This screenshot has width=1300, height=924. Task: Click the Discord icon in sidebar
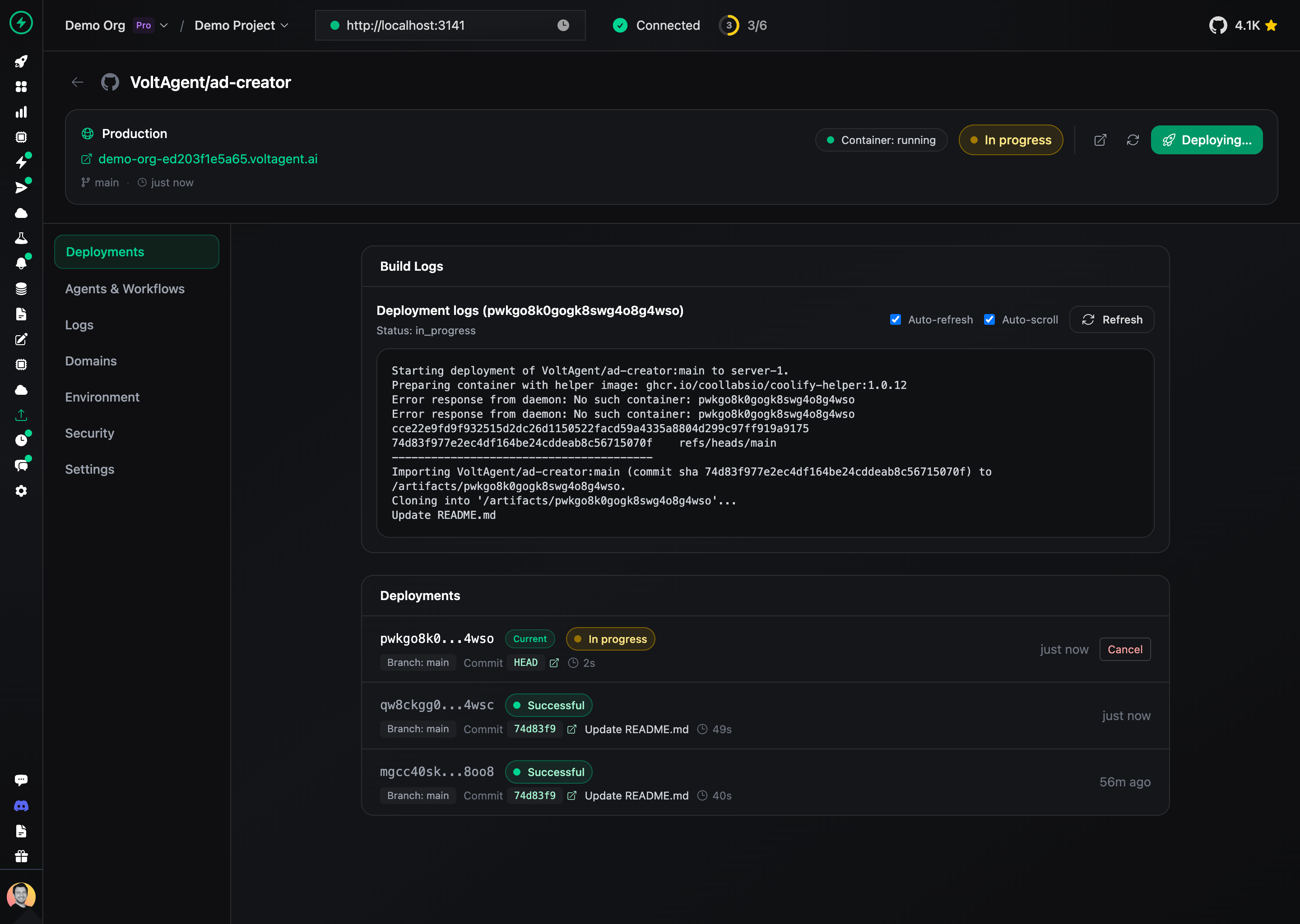point(21,806)
